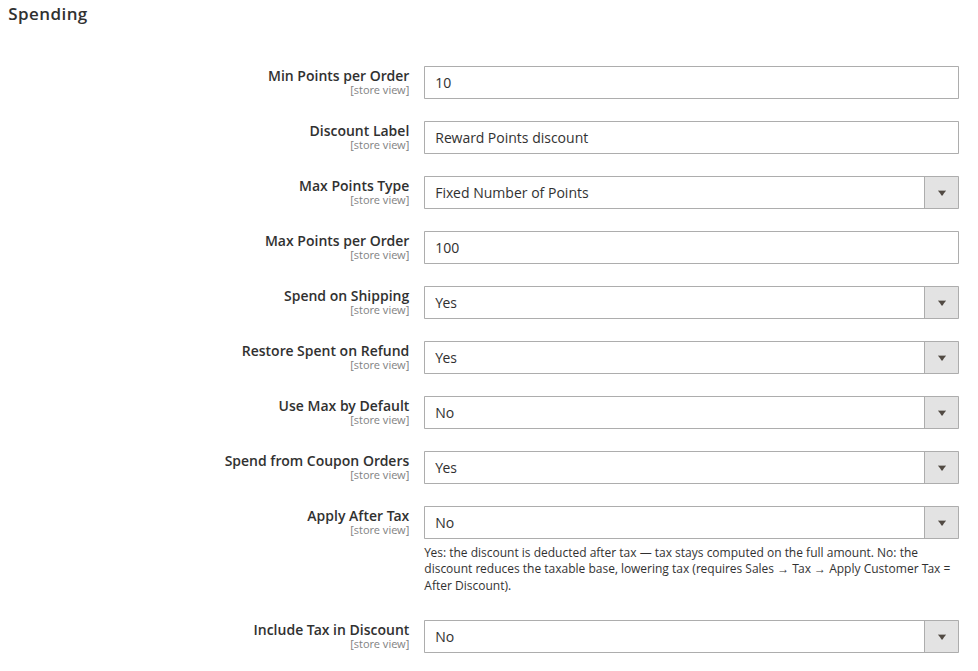This screenshot has height=671, width=978.
Task: Click the Include Tax in Discount arrow
Action: pos(941,637)
